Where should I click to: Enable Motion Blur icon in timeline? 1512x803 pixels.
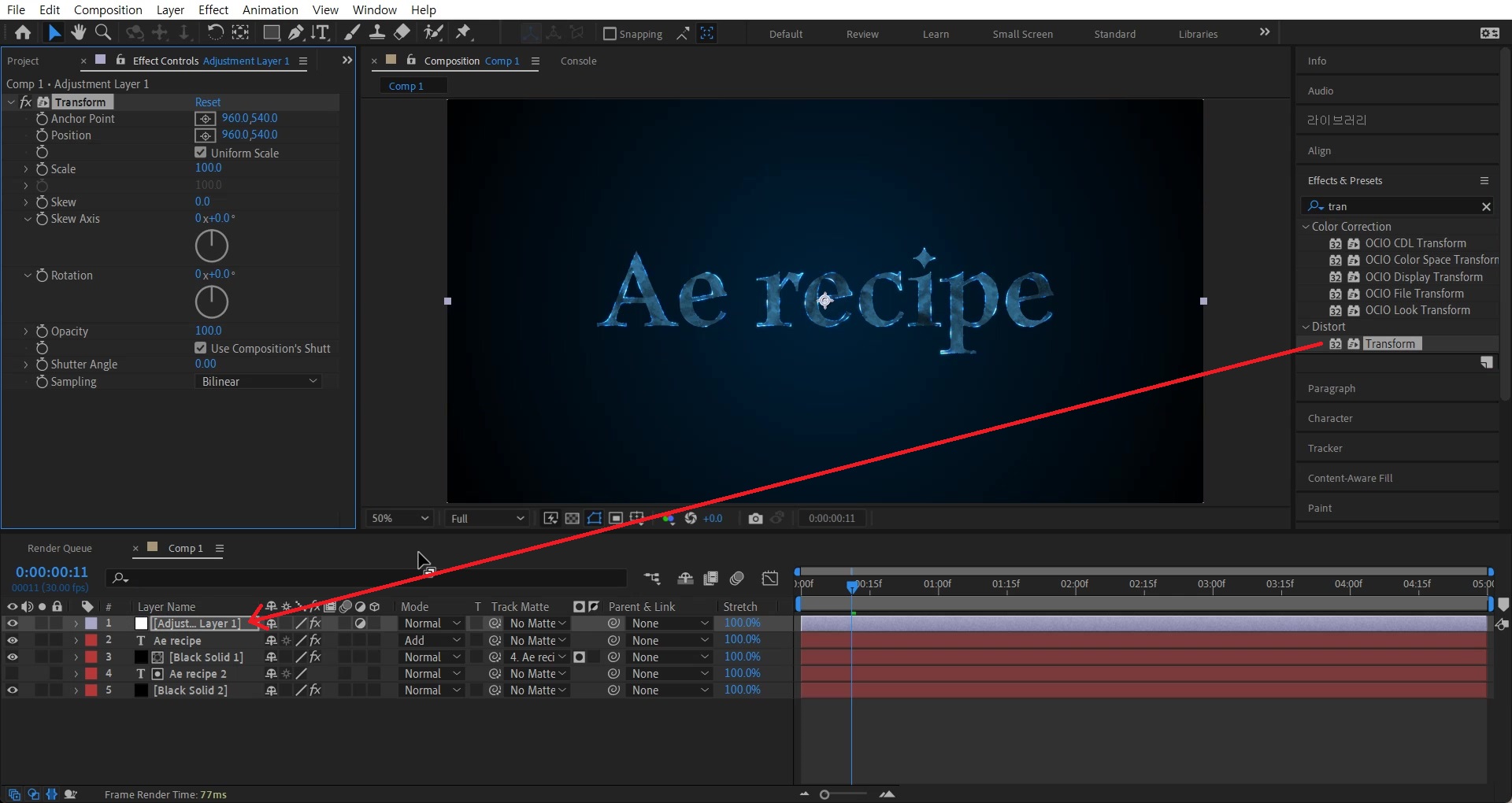[737, 579]
